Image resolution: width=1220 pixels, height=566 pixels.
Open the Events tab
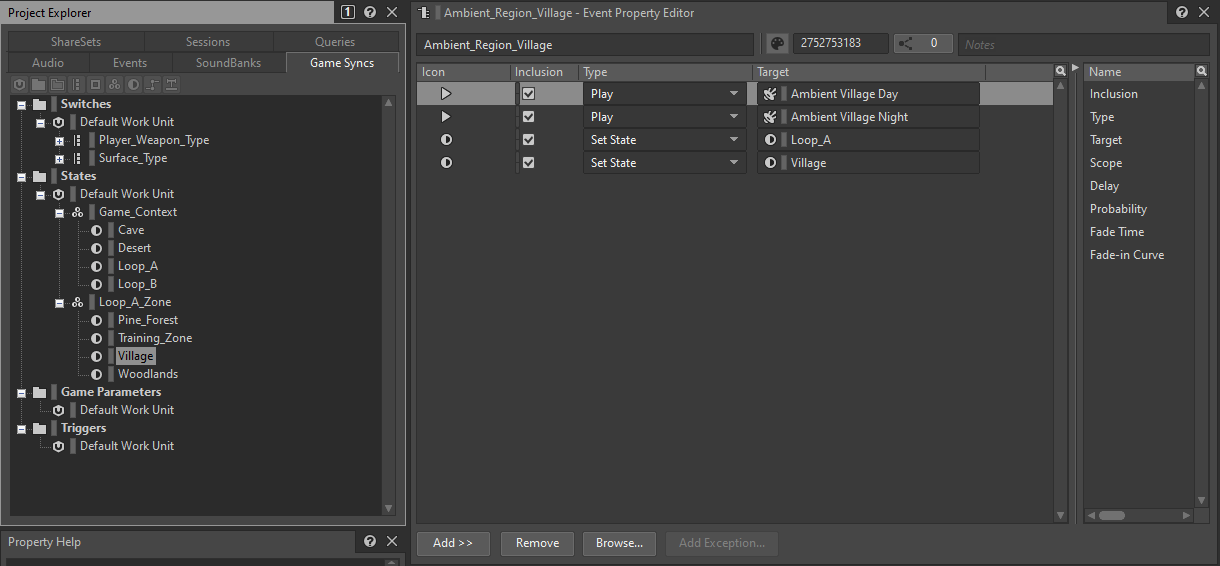[x=130, y=63]
